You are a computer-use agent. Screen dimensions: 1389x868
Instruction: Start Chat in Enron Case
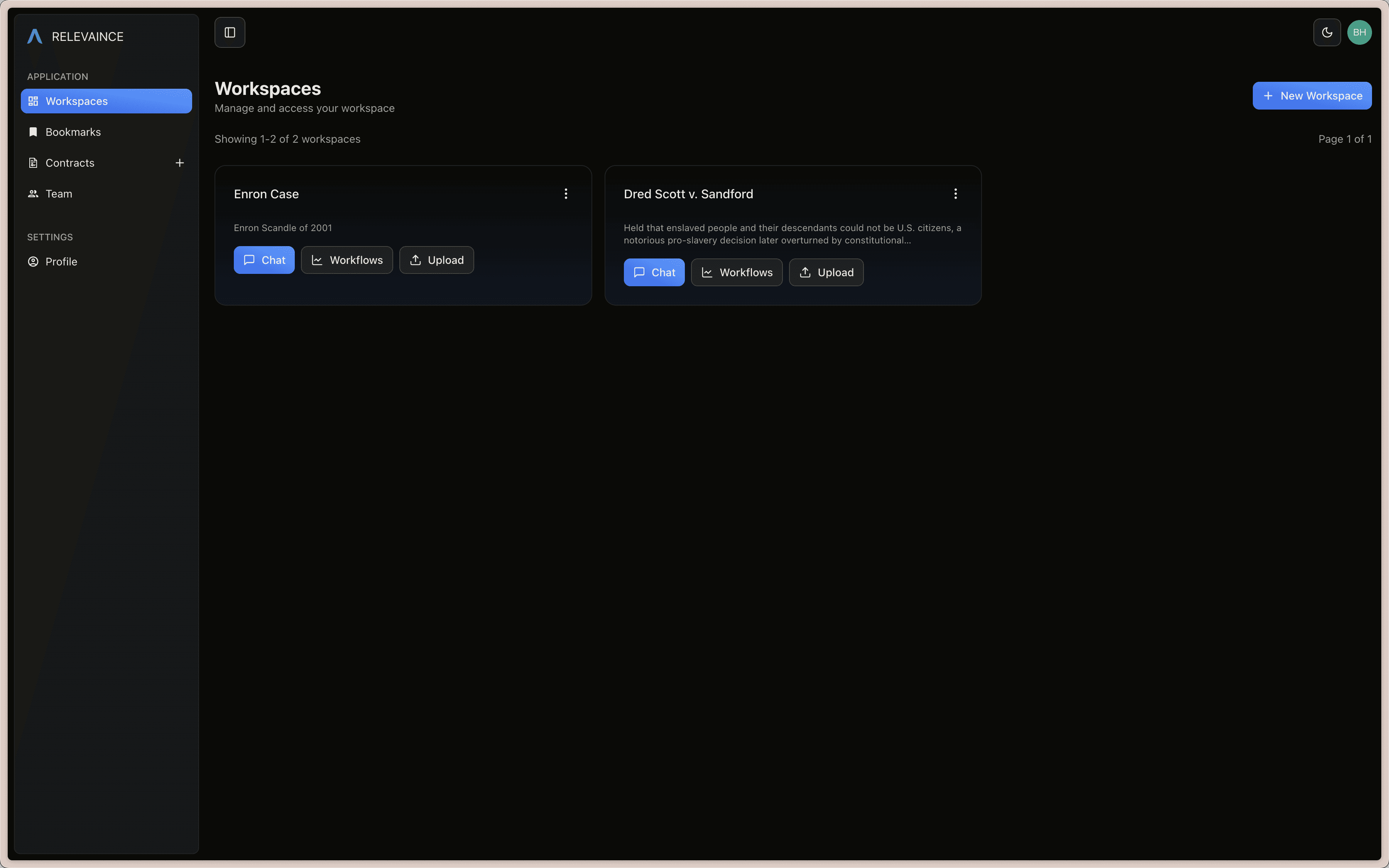[264, 260]
